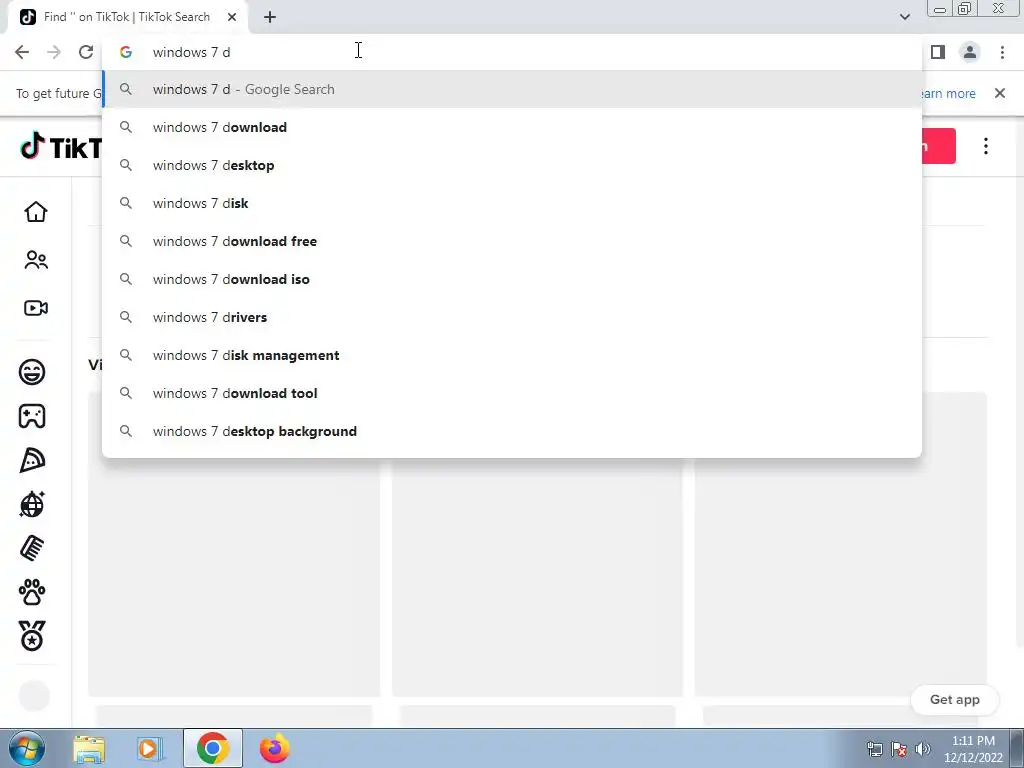1024x768 pixels.
Task: Open the Chrome three-dot menu
Action: pyautogui.click(x=1002, y=52)
